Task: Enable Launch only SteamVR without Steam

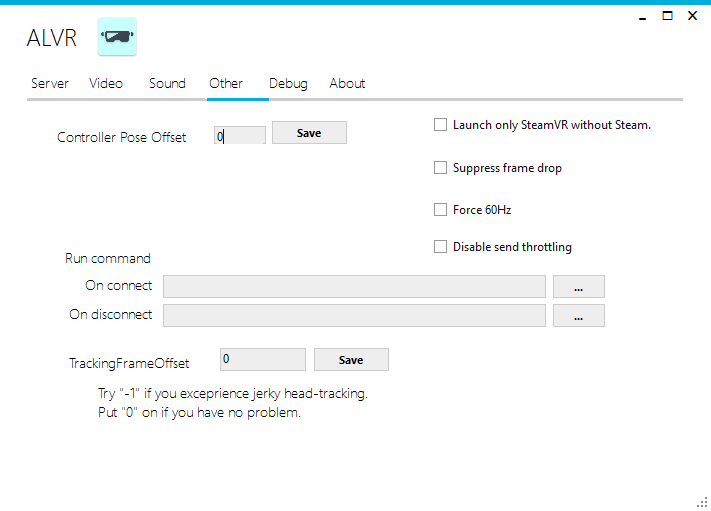Action: [x=440, y=125]
